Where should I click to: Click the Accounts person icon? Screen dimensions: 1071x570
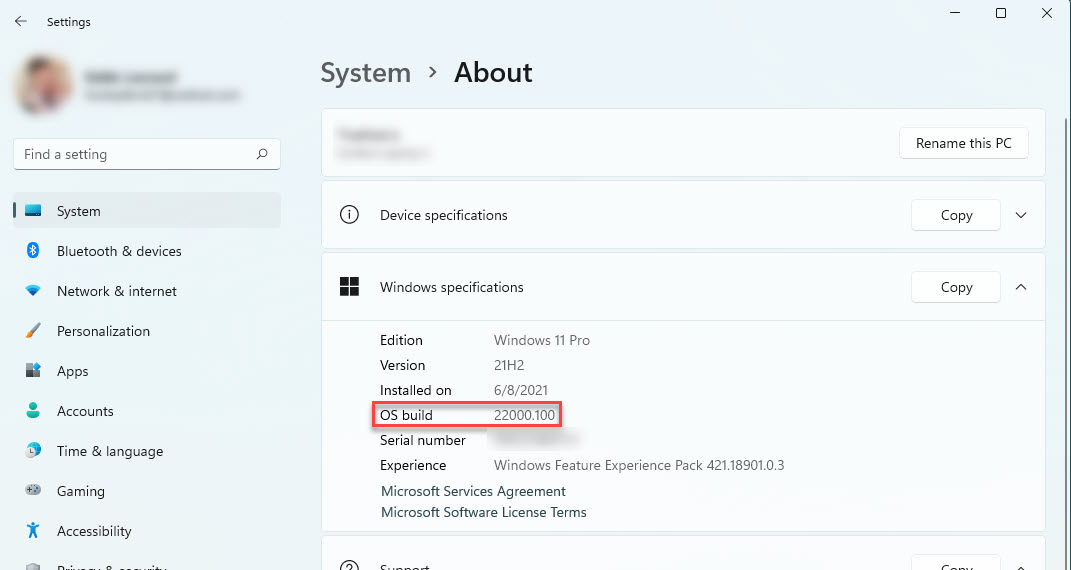tap(33, 411)
